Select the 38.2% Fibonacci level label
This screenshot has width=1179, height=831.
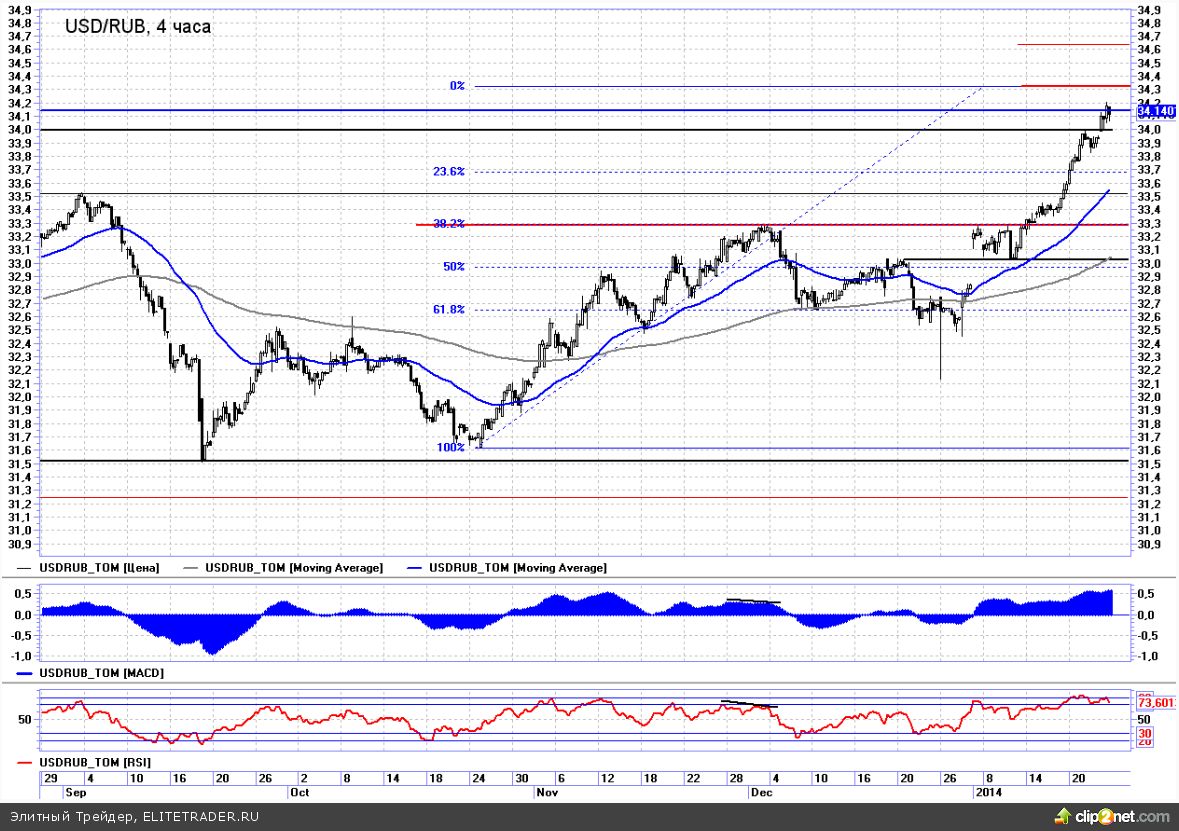click(449, 224)
